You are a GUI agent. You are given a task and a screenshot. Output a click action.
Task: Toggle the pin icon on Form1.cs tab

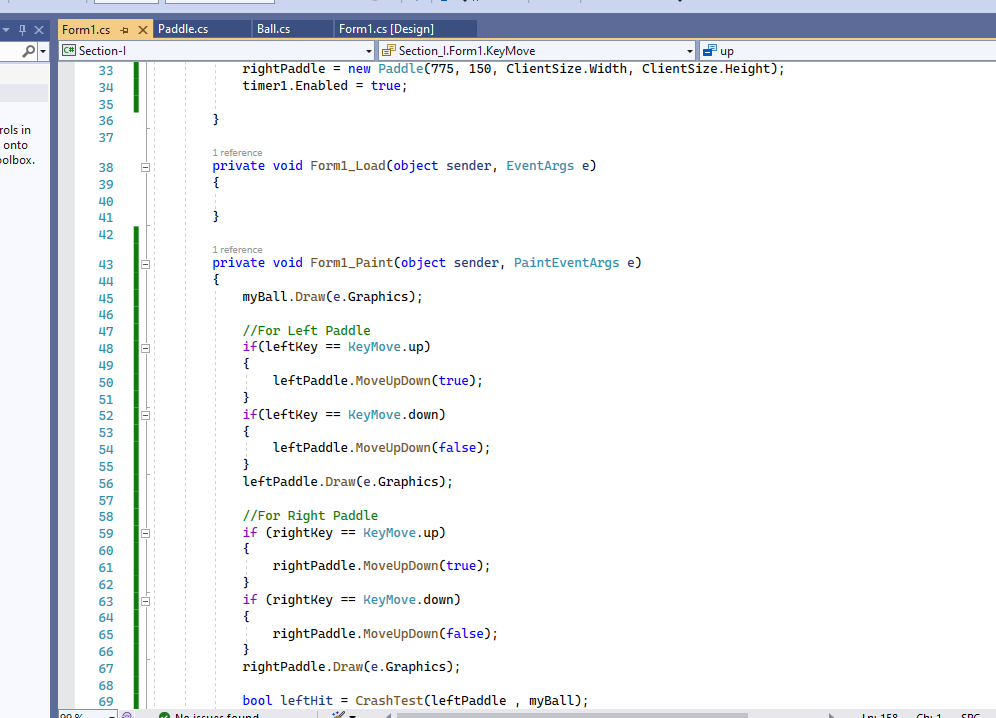(124, 30)
